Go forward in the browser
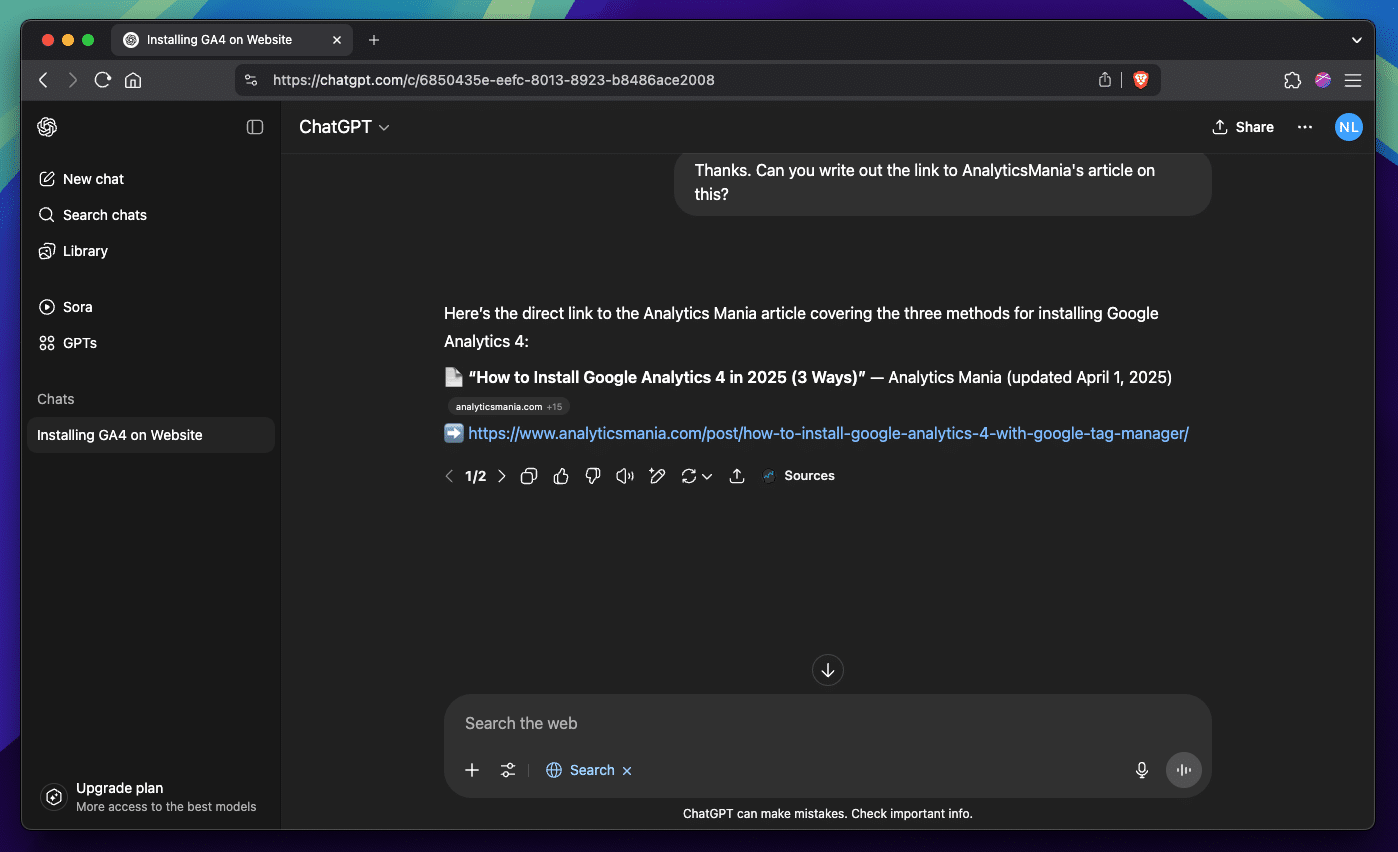The width and height of the screenshot is (1398, 852). point(72,80)
